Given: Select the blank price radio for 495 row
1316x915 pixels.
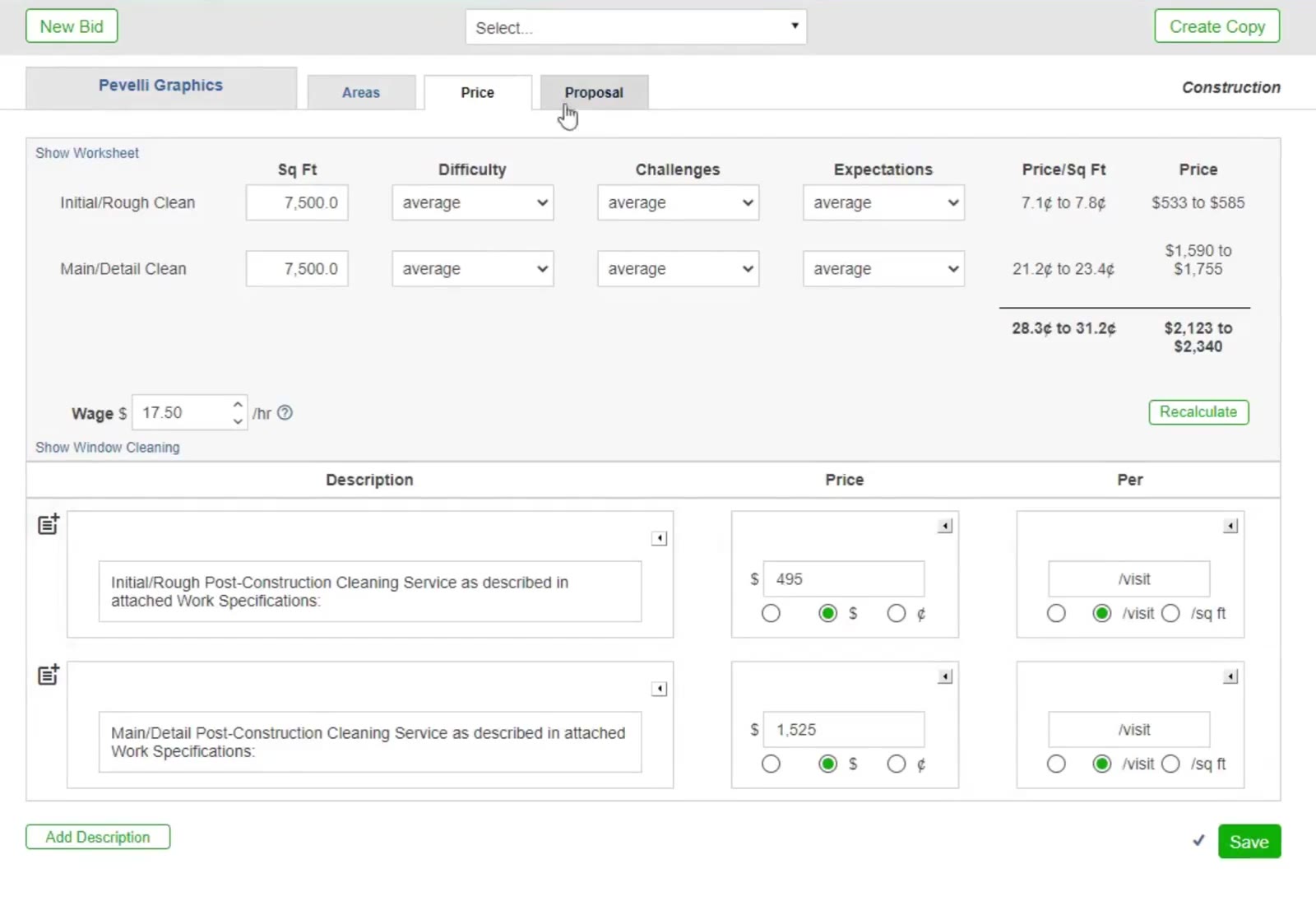Looking at the screenshot, I should pyautogui.click(x=771, y=614).
